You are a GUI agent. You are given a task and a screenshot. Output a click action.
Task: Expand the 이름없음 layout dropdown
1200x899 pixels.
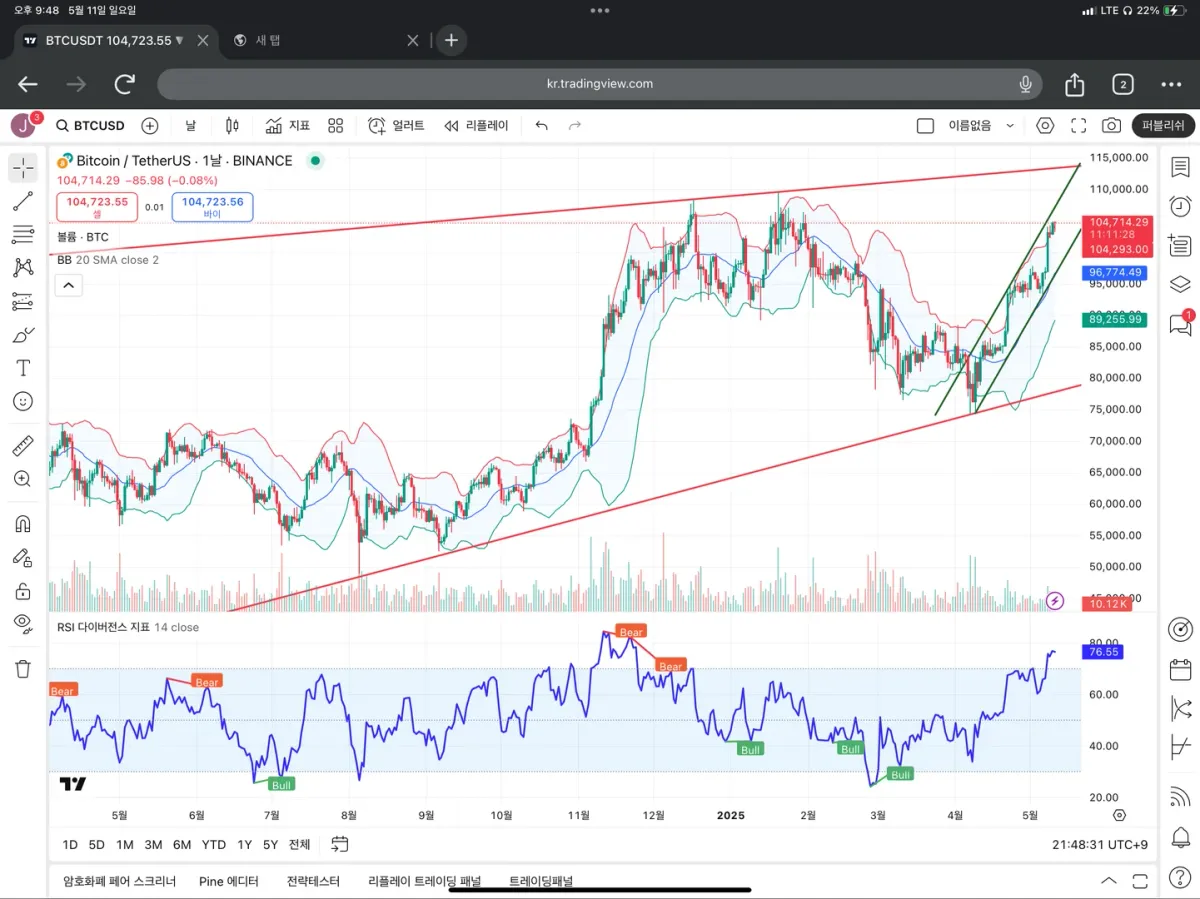(x=1010, y=126)
